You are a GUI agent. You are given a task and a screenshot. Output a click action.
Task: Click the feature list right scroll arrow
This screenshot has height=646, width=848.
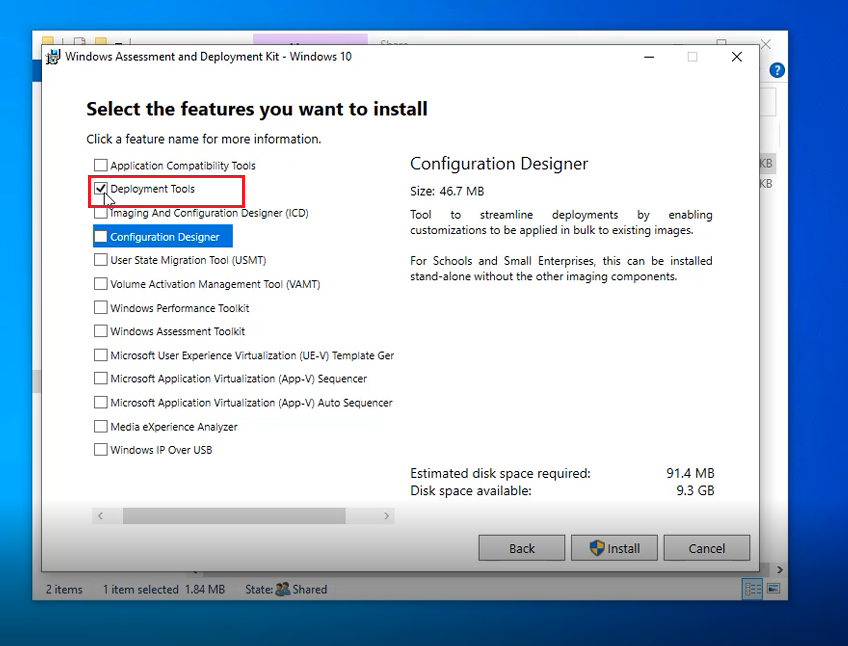coord(386,516)
